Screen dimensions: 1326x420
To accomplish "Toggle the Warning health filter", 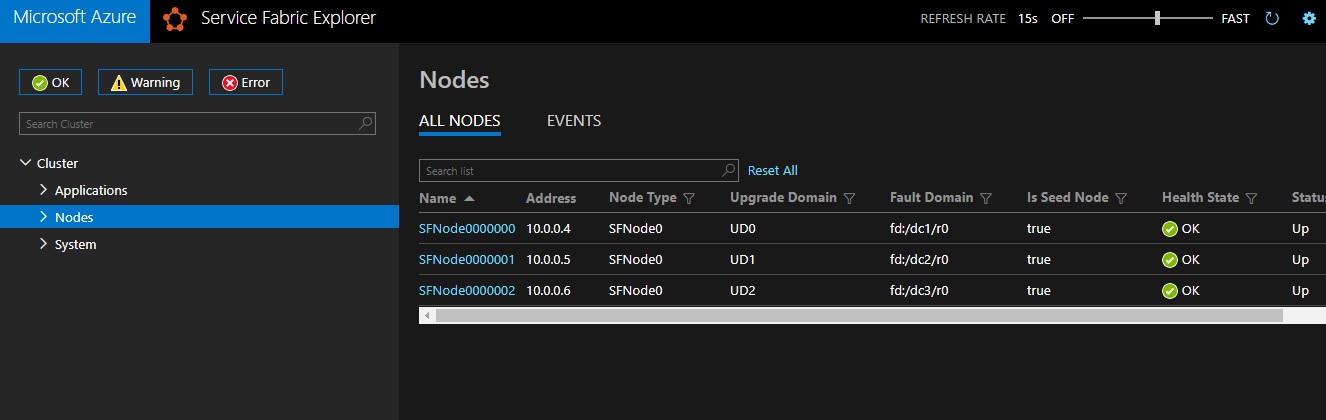I will coord(145,82).
